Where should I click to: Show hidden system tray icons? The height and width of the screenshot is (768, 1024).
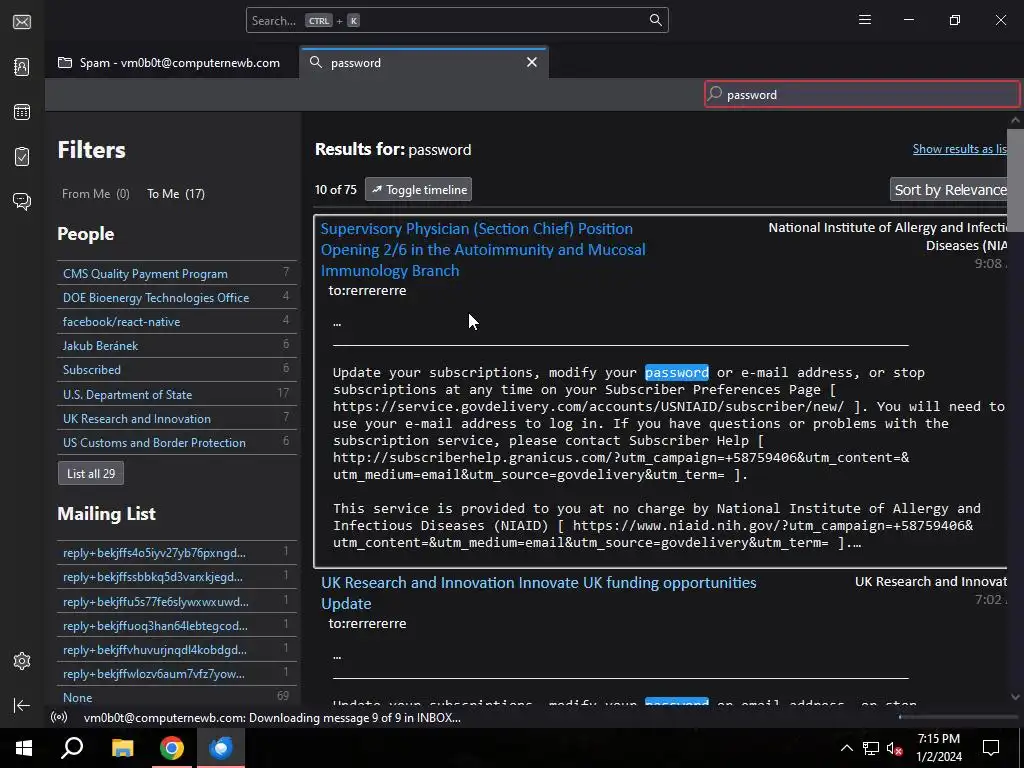pos(846,748)
